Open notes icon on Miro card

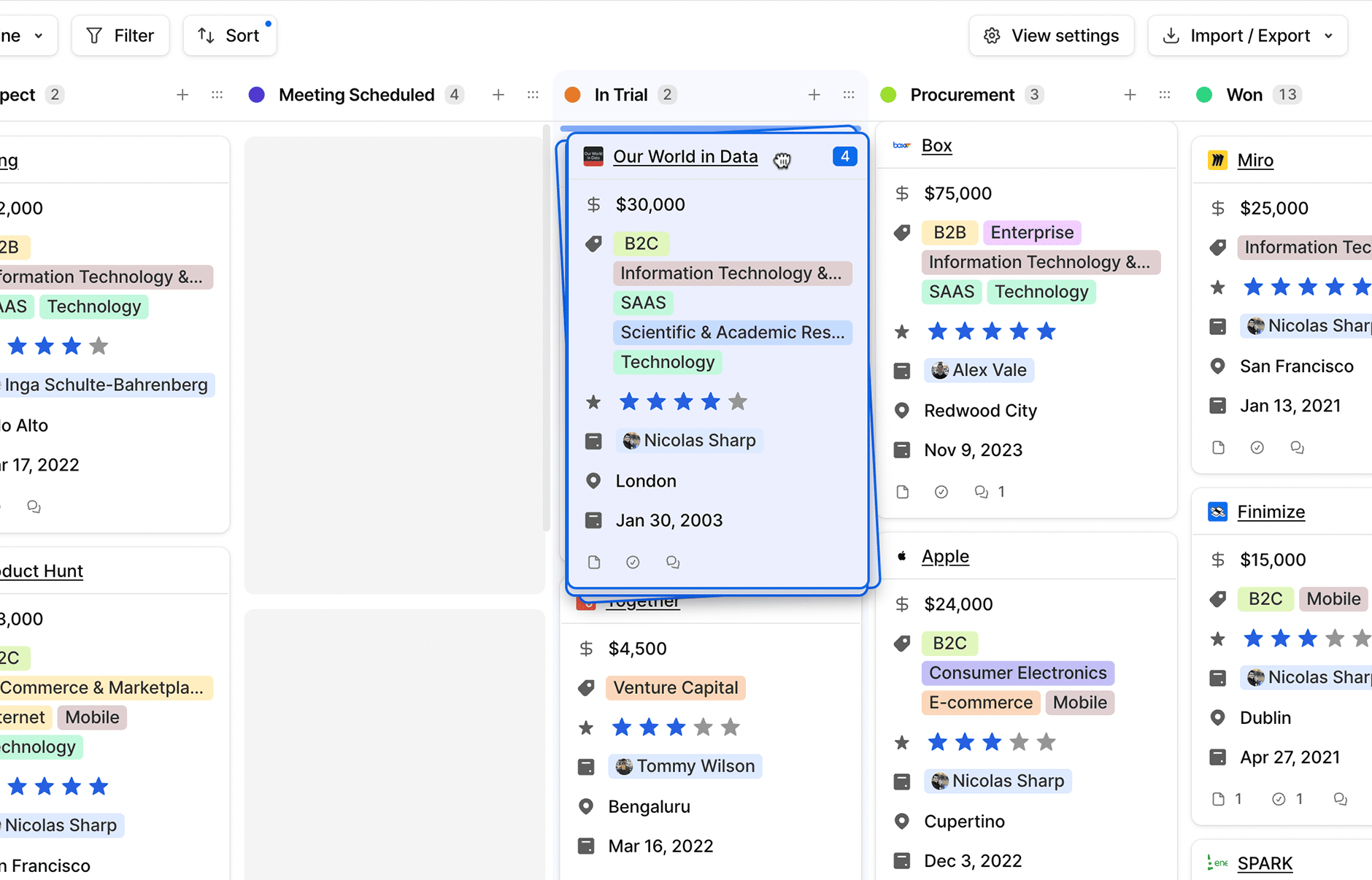click(x=1218, y=447)
